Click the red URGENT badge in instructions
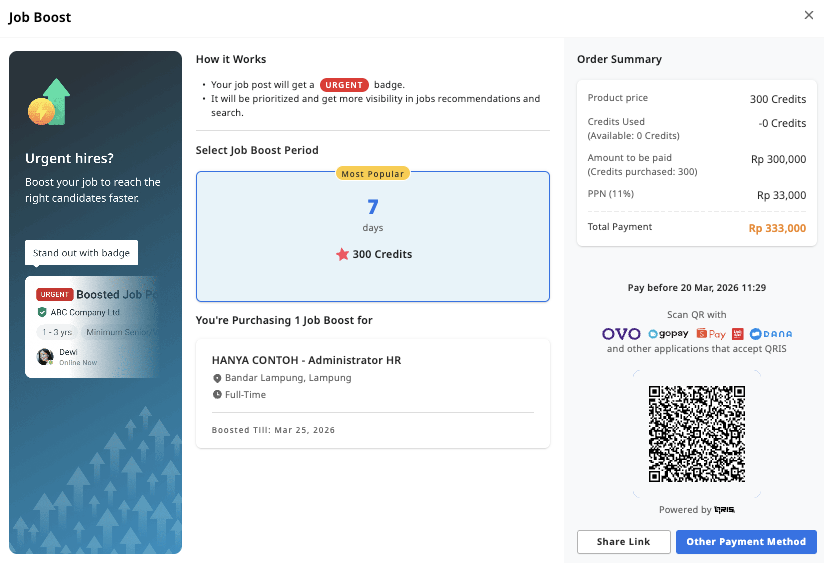The width and height of the screenshot is (824, 563). pyautogui.click(x=344, y=85)
